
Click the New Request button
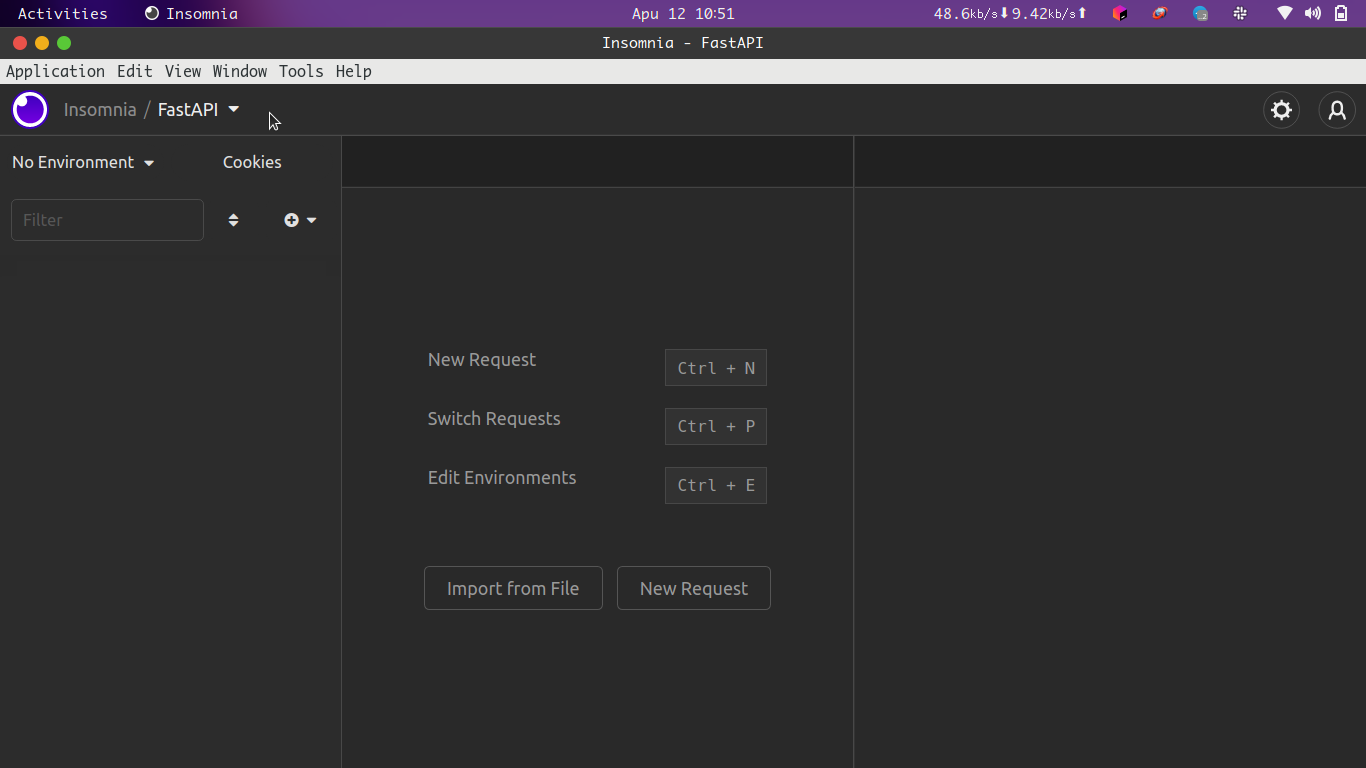[694, 588]
